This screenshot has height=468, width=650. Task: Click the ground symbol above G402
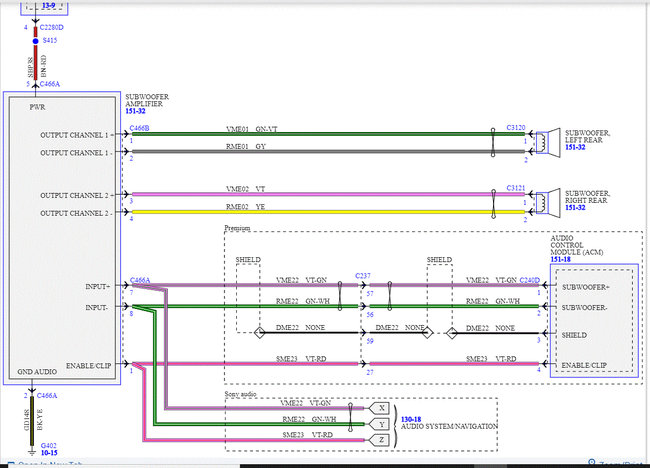(32, 451)
